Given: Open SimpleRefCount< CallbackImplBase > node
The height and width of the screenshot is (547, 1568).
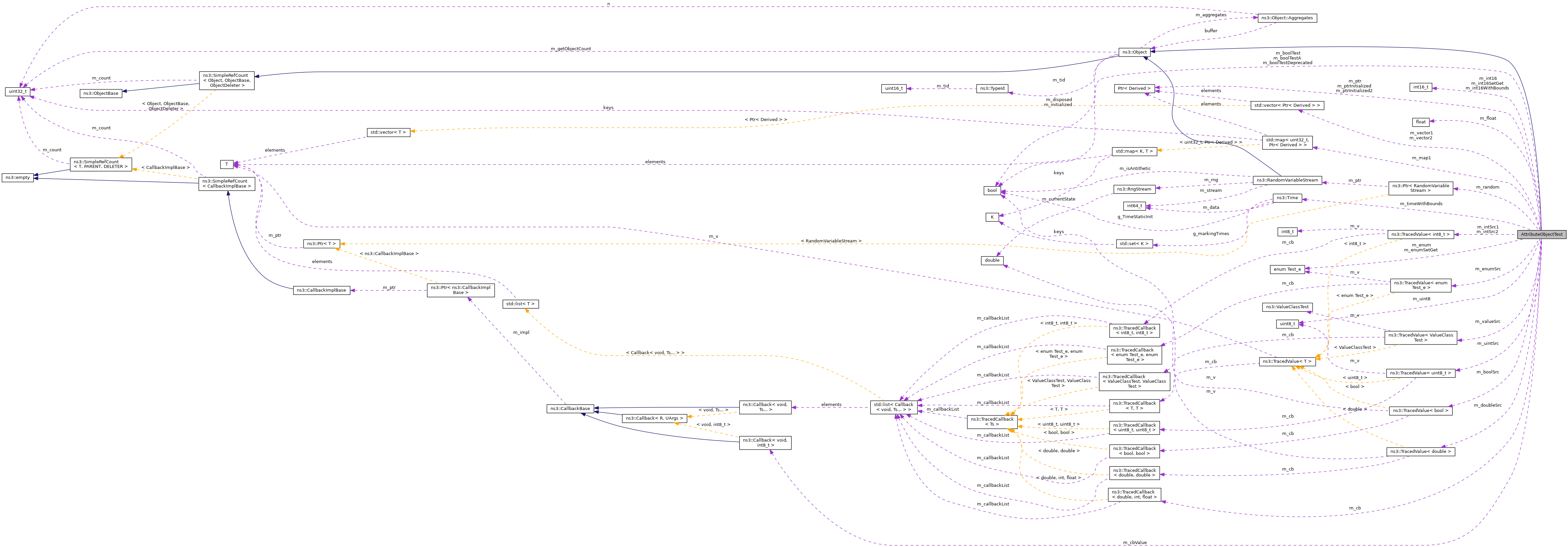Looking at the screenshot, I should point(227,184).
